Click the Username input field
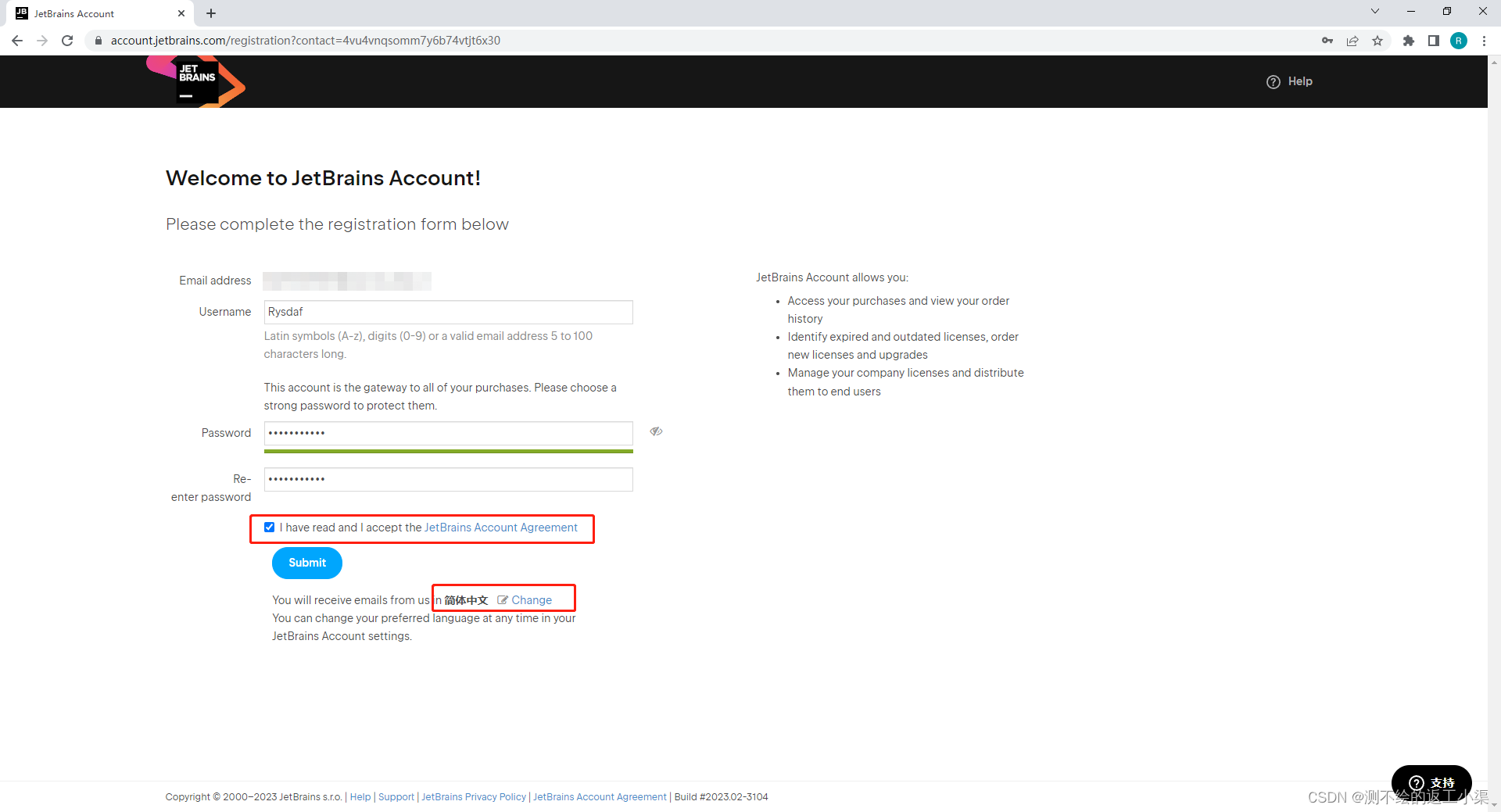This screenshot has height=812, width=1501. point(448,312)
